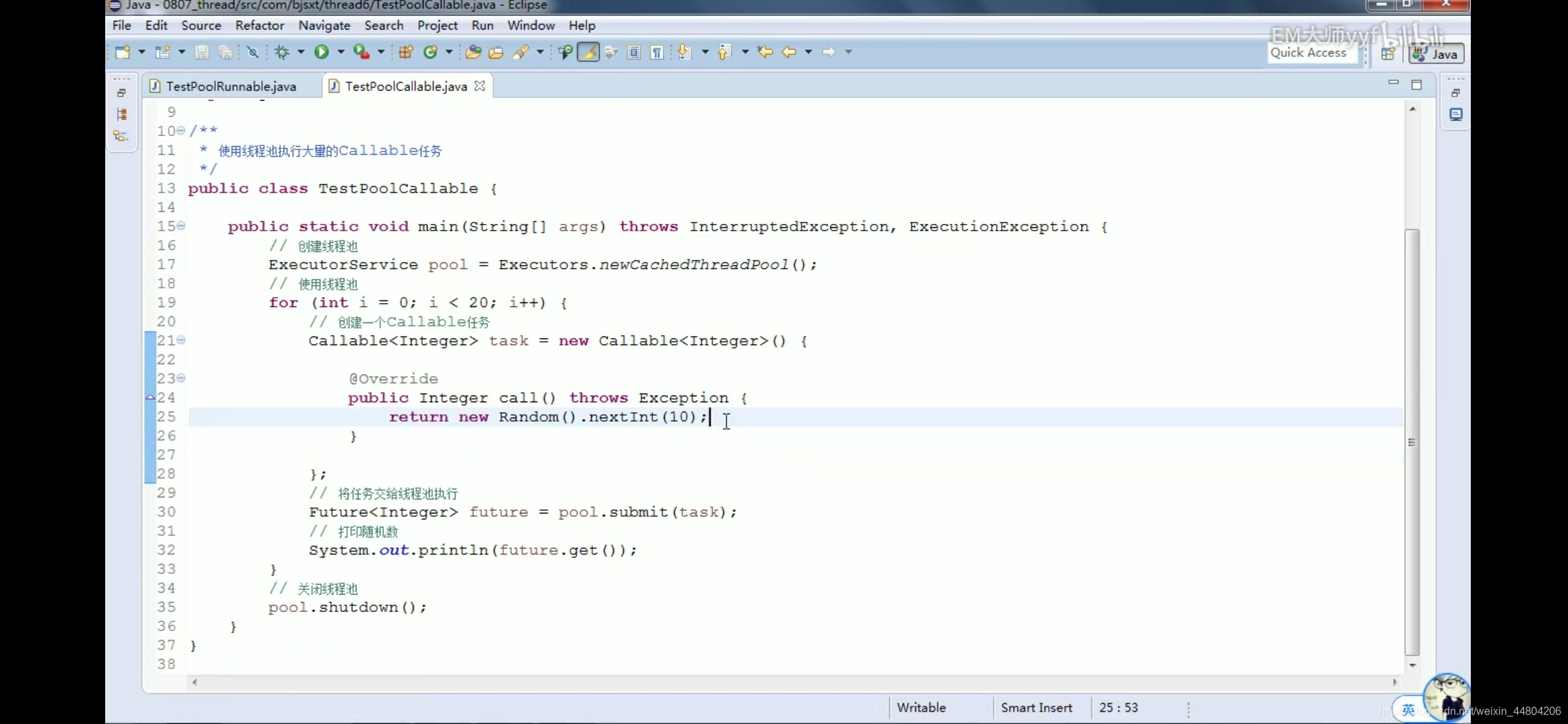
Task: Close the TestPoolCallable.java tab
Action: coord(480,86)
